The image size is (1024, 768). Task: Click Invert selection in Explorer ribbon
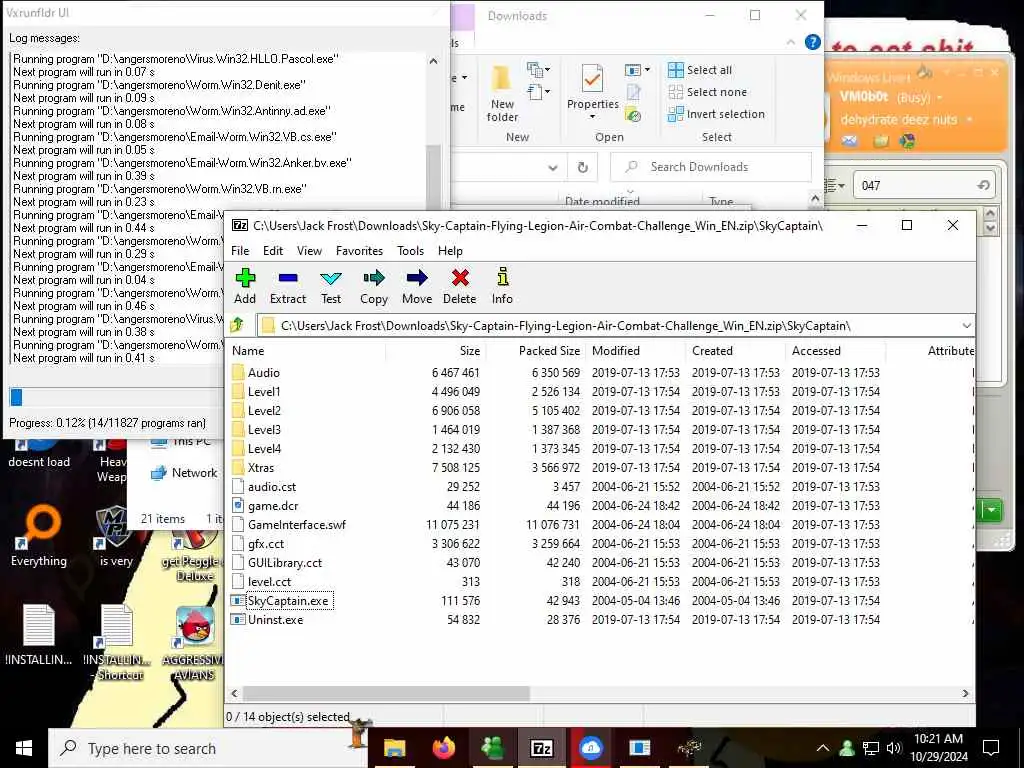716,114
